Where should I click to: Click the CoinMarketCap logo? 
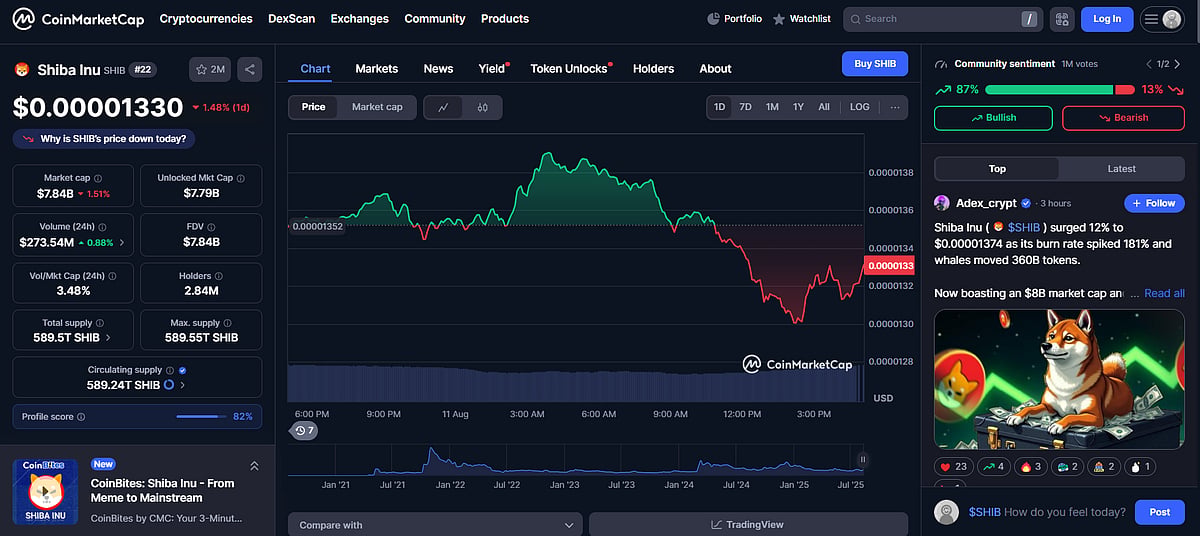pyautogui.click(x=78, y=18)
